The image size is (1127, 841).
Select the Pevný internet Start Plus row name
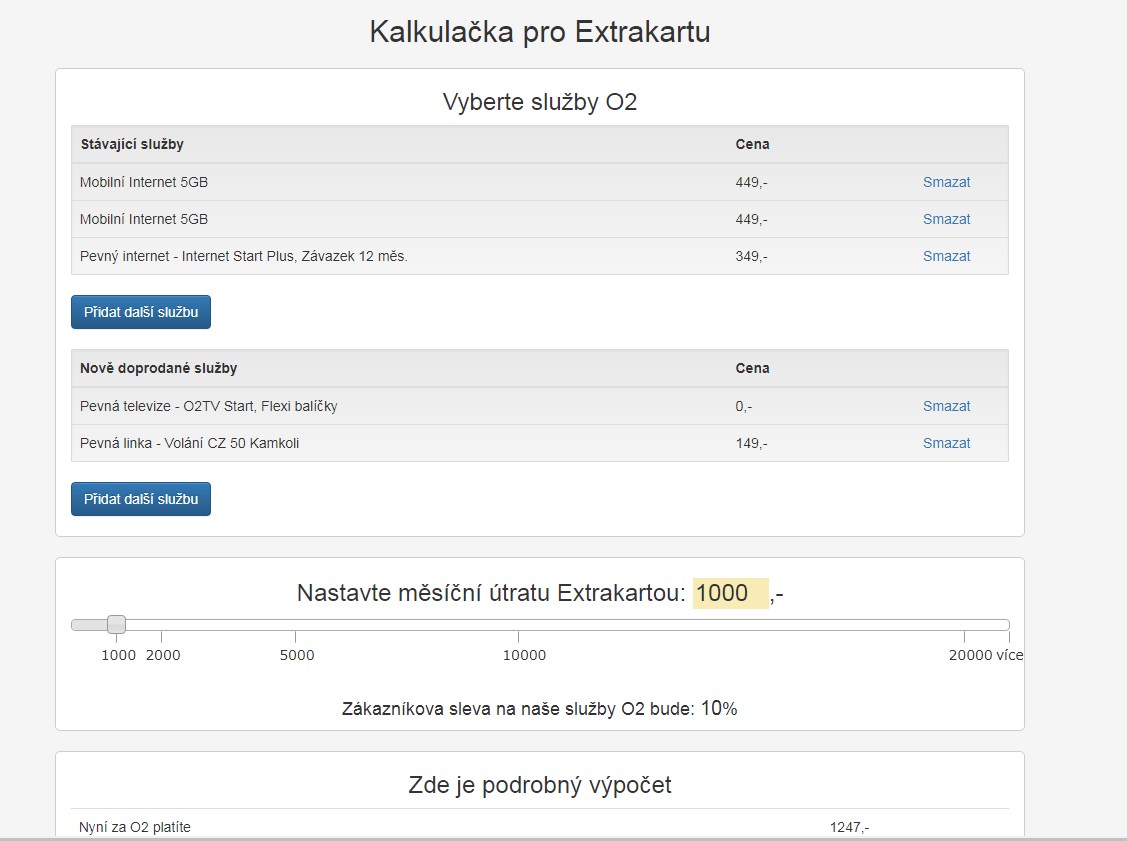tap(244, 256)
